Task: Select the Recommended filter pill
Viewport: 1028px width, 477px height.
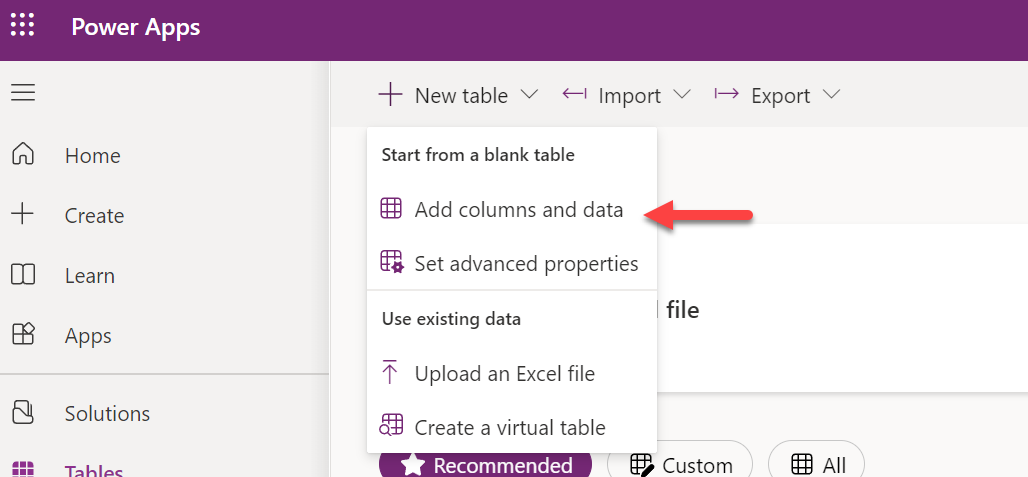Action: point(485,464)
